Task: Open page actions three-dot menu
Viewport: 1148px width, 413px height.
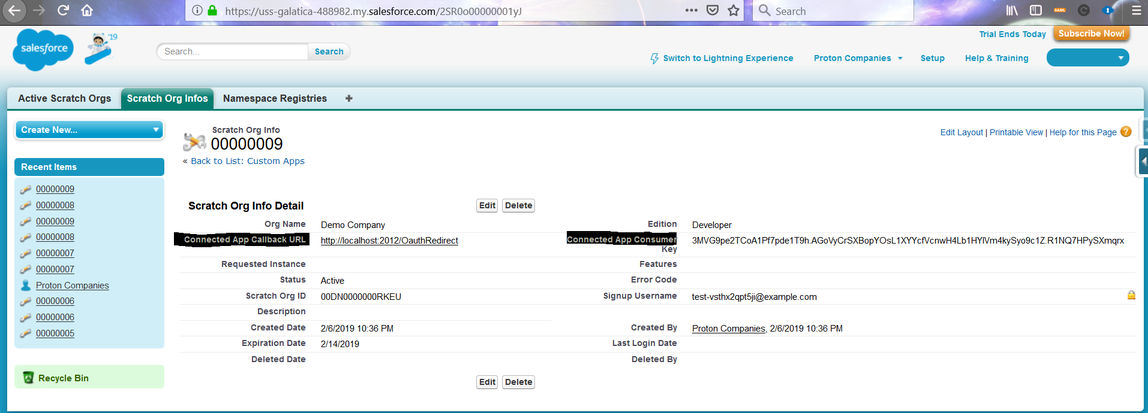Action: coord(691,11)
